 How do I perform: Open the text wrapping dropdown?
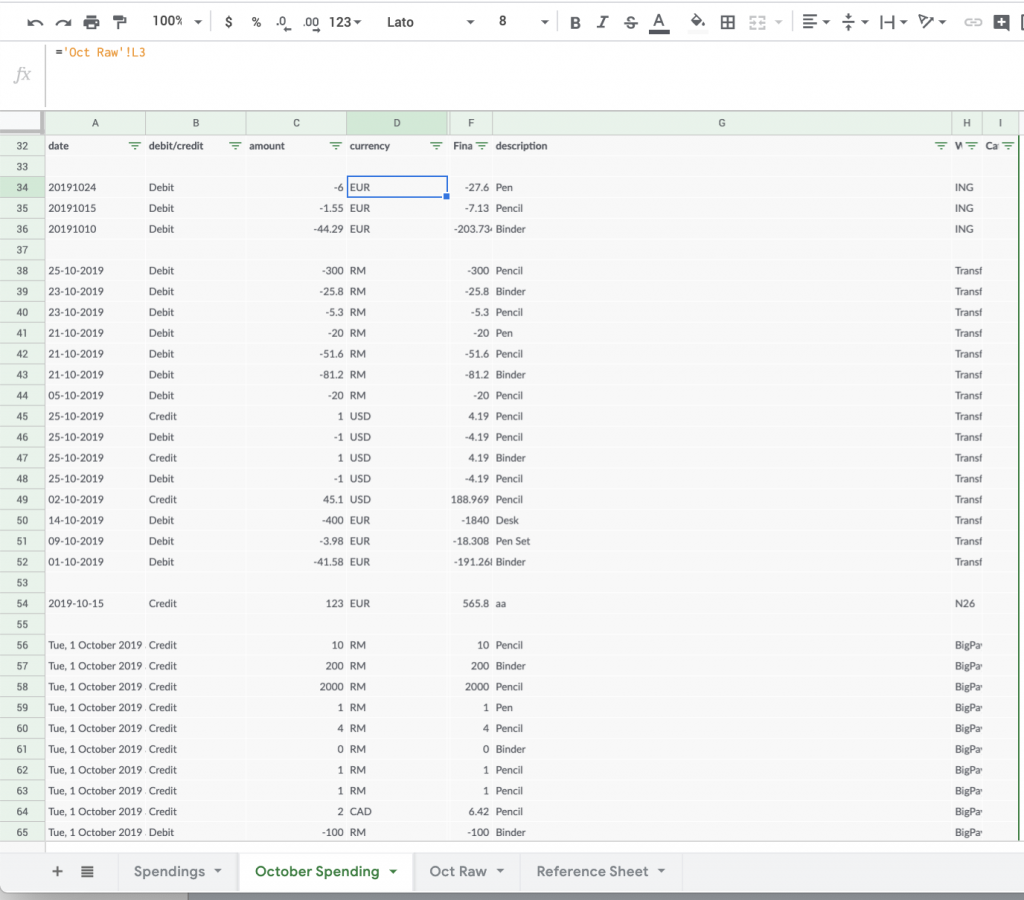click(893, 22)
